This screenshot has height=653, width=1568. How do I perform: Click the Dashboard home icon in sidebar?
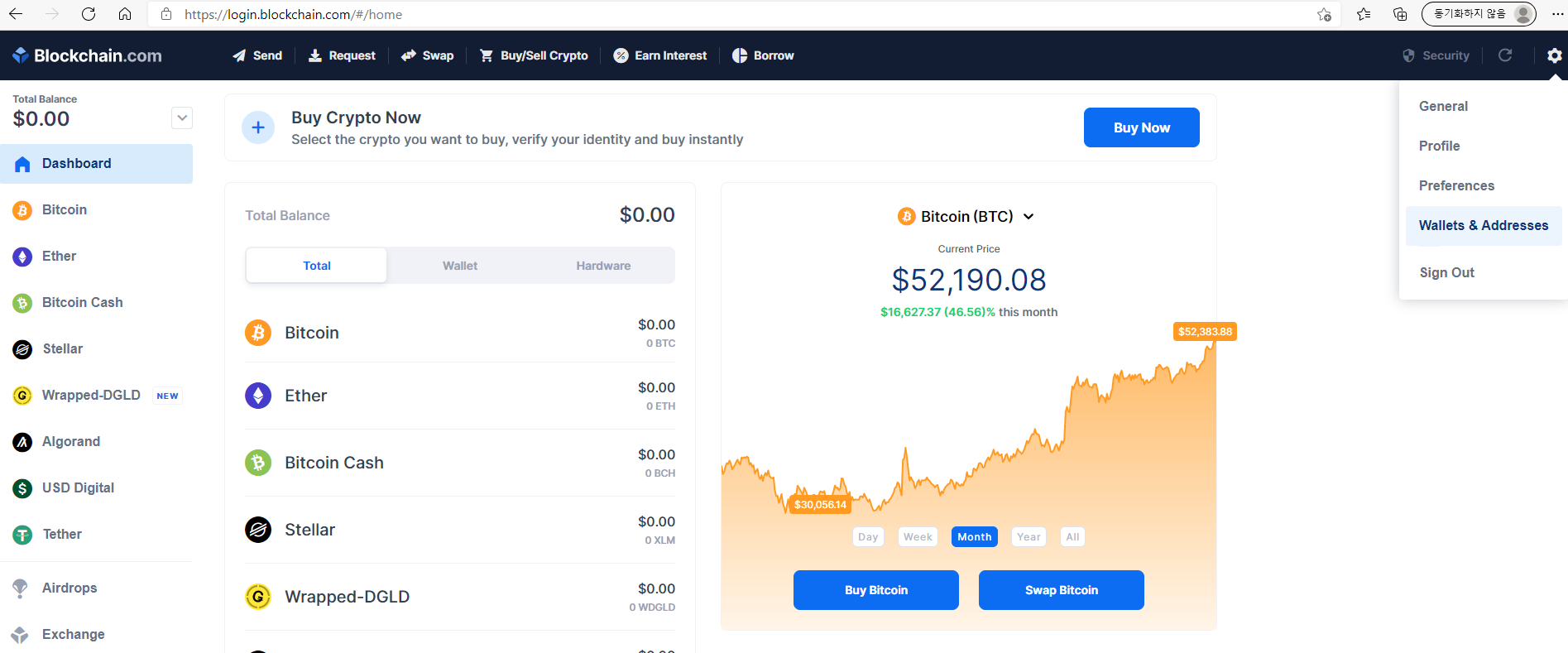(22, 164)
